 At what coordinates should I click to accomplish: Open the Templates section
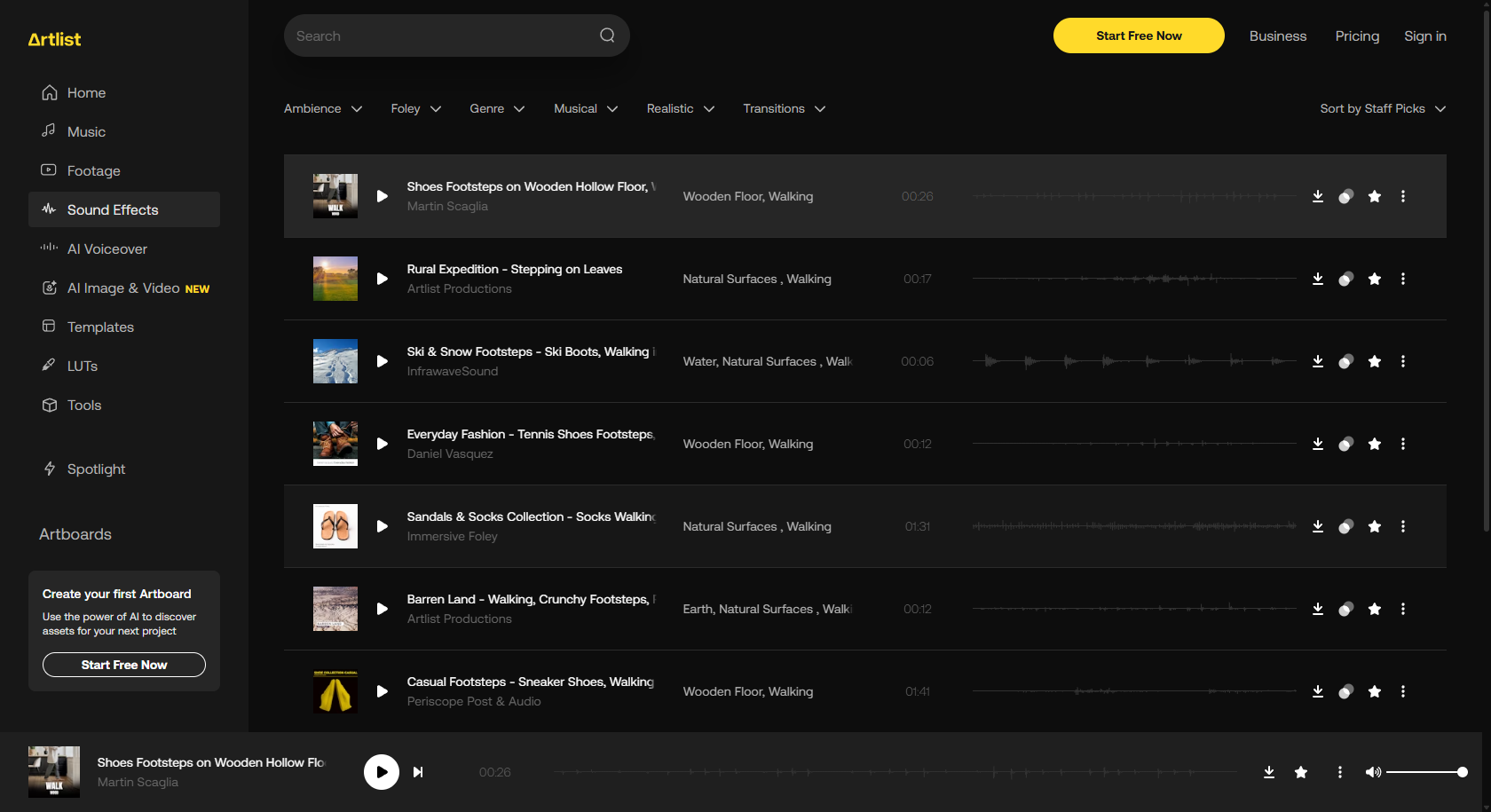(99, 327)
